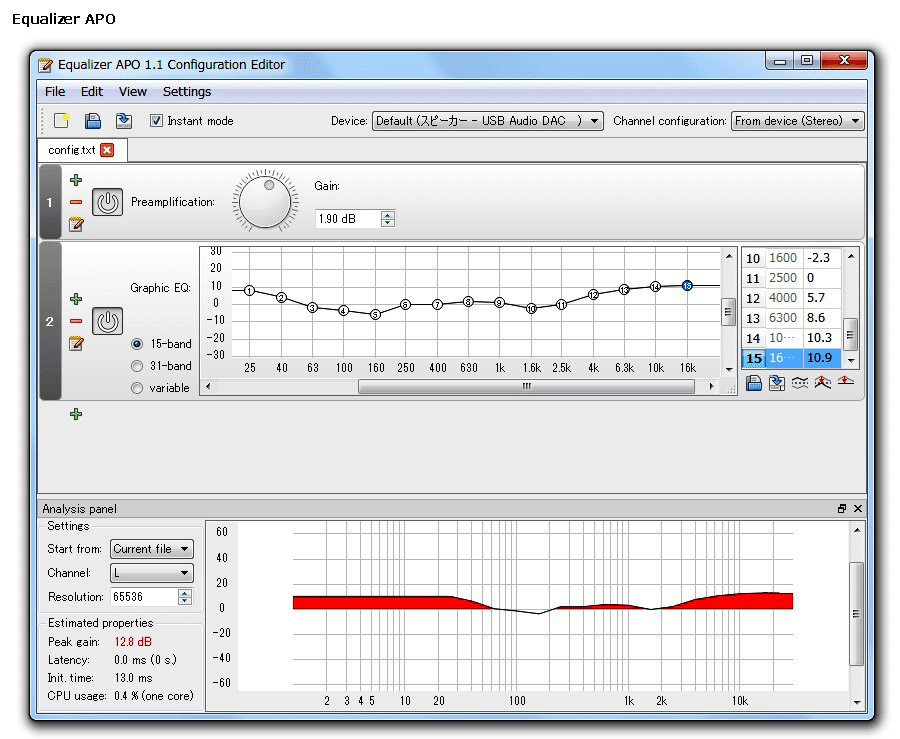Viewport: 900px width, 739px height.
Task: Click the Graphic EQ graph scroll-left arrow
Action: coord(208,386)
